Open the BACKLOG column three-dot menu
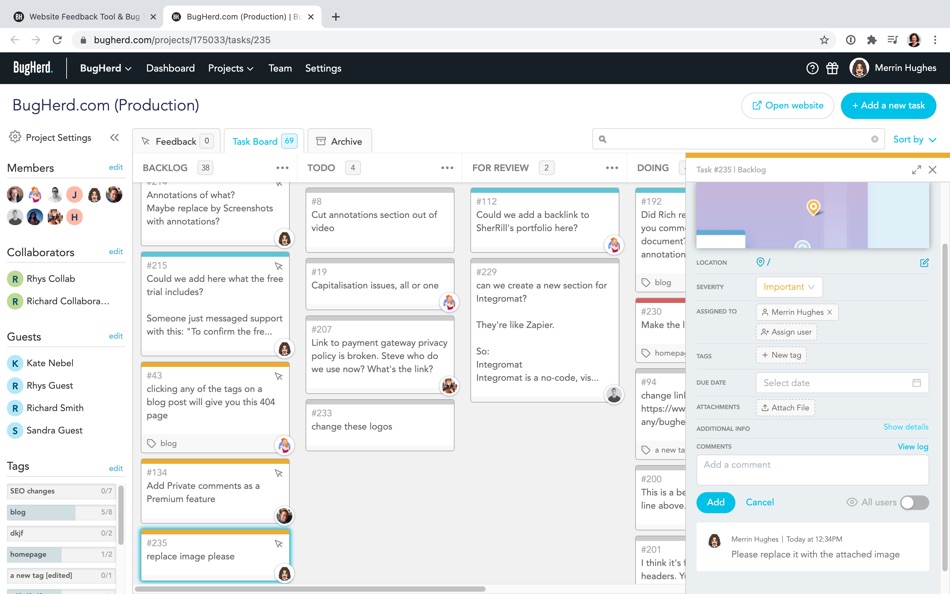950x594 pixels. pyautogui.click(x=282, y=168)
